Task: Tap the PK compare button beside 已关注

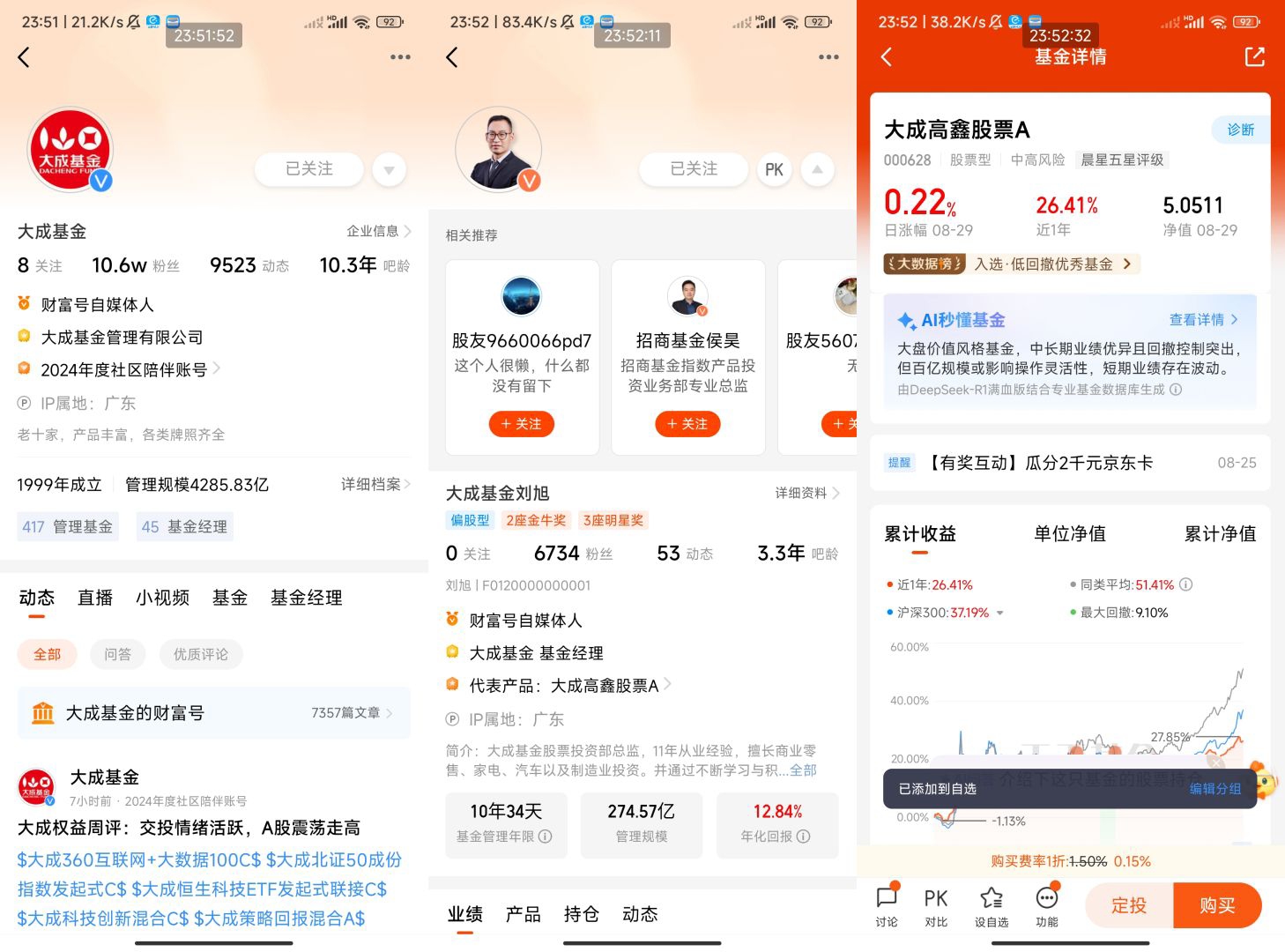Action: point(774,169)
